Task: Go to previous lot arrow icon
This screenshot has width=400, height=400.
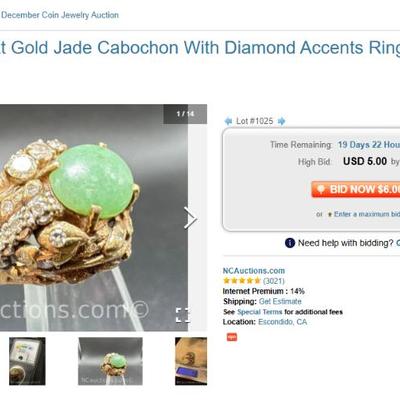Action: click(228, 121)
